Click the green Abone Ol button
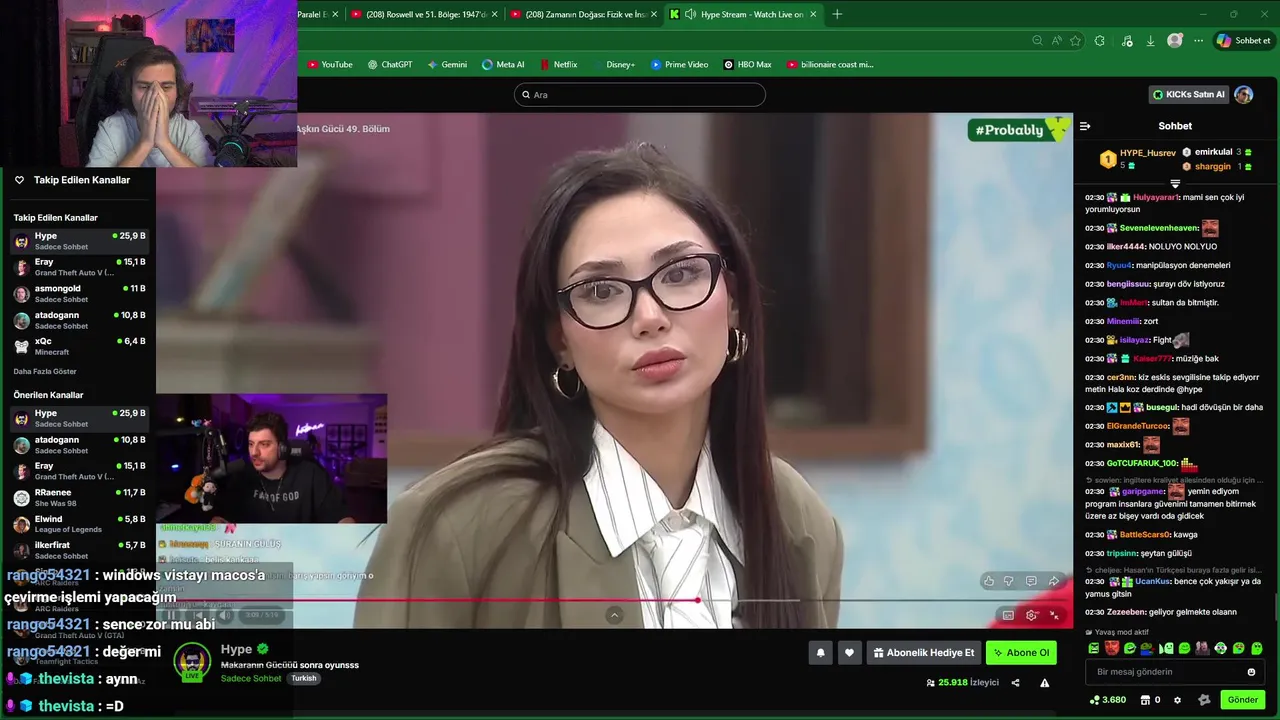 pos(1021,653)
